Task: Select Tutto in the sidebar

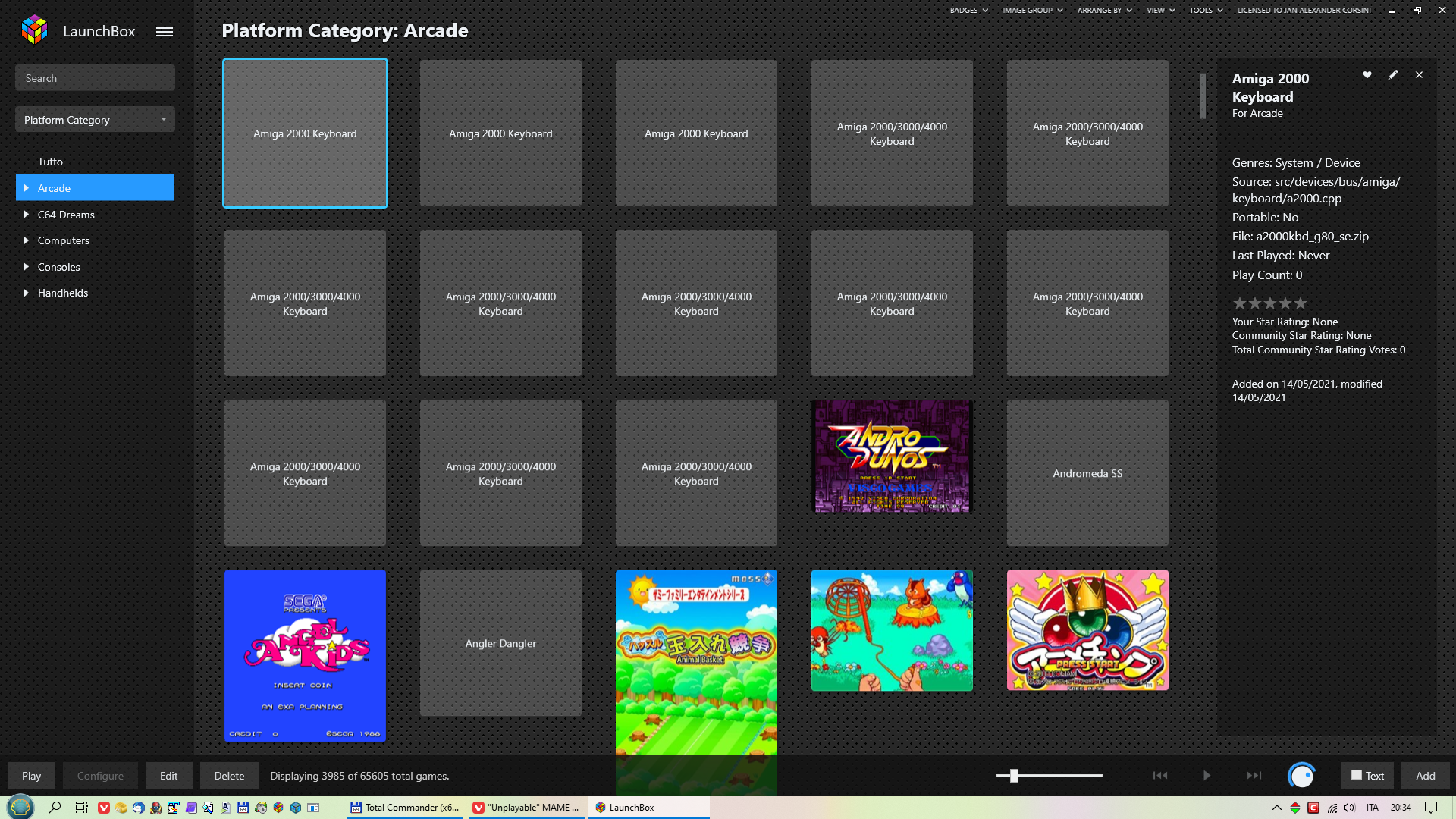Action: (50, 162)
